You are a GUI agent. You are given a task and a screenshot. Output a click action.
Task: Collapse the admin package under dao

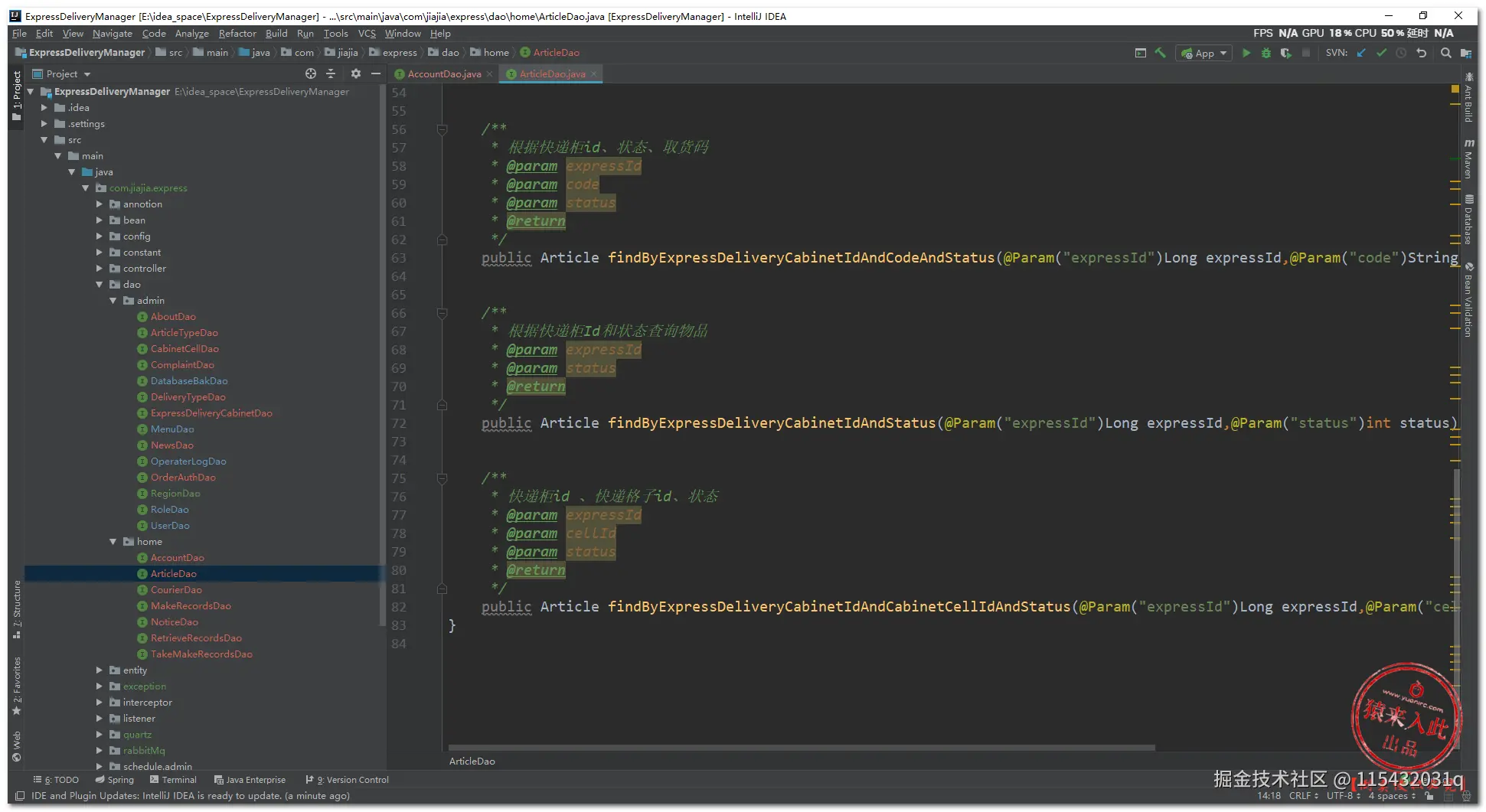[x=113, y=301]
